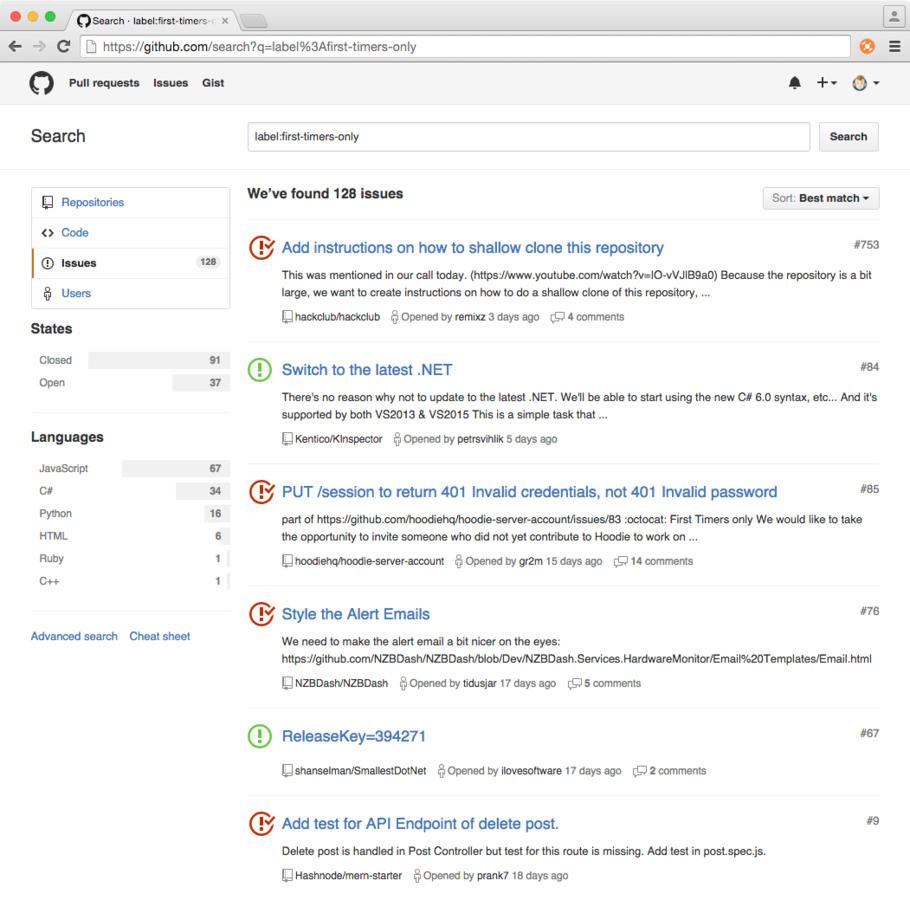Click closed-issue icon next to shallow clone issue
This screenshot has height=900, width=910.
262,248
